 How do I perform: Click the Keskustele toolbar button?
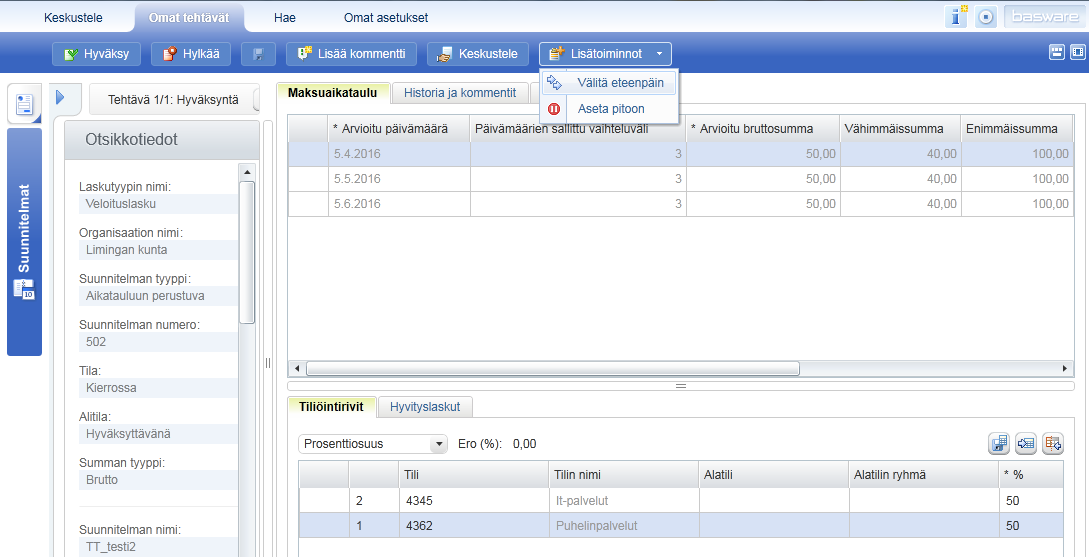[x=478, y=53]
